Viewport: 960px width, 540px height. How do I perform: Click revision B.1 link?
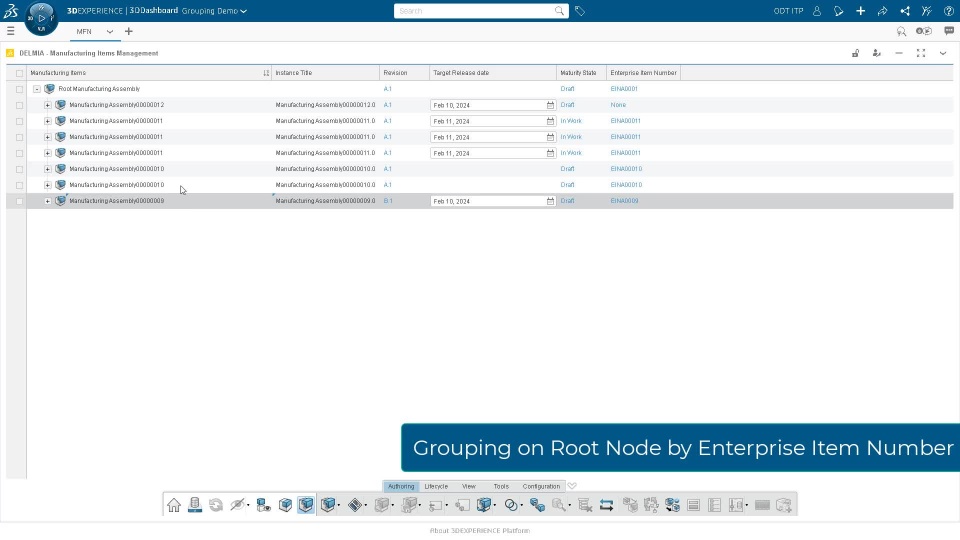tap(388, 201)
